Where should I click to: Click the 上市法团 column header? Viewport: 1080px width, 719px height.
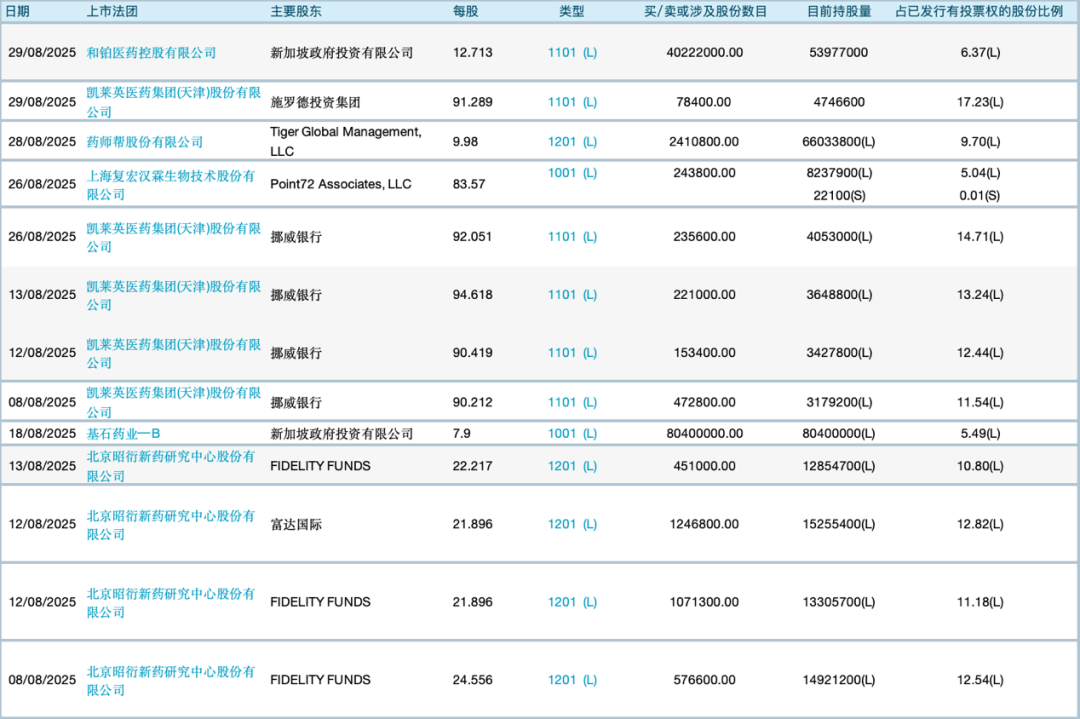coord(111,12)
